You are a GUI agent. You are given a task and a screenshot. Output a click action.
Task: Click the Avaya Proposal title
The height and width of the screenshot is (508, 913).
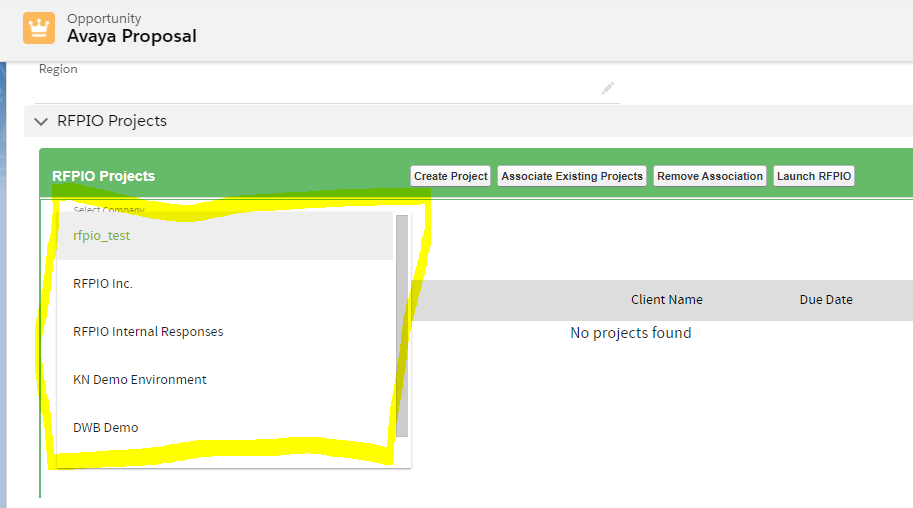click(132, 36)
